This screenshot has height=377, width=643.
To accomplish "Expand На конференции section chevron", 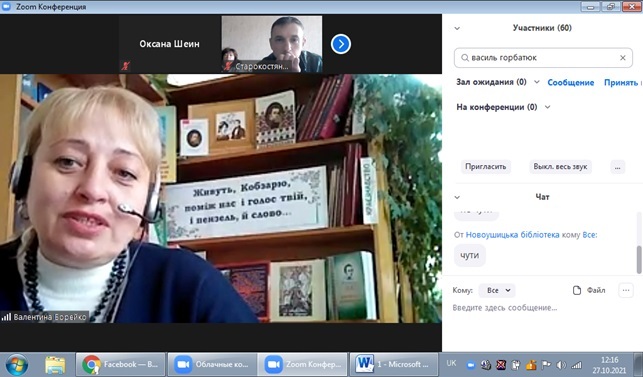I will point(547,107).
